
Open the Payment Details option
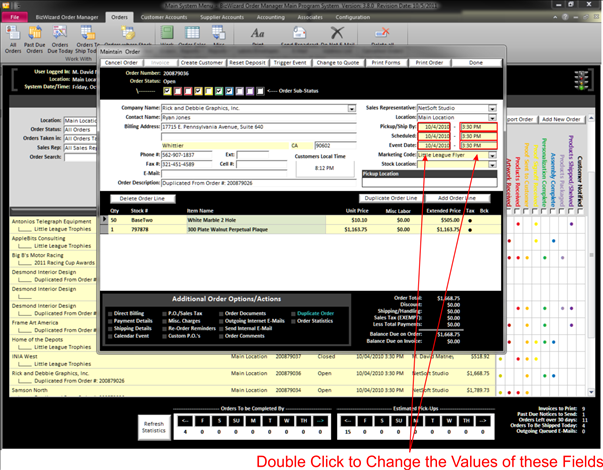pyautogui.click(x=133, y=321)
